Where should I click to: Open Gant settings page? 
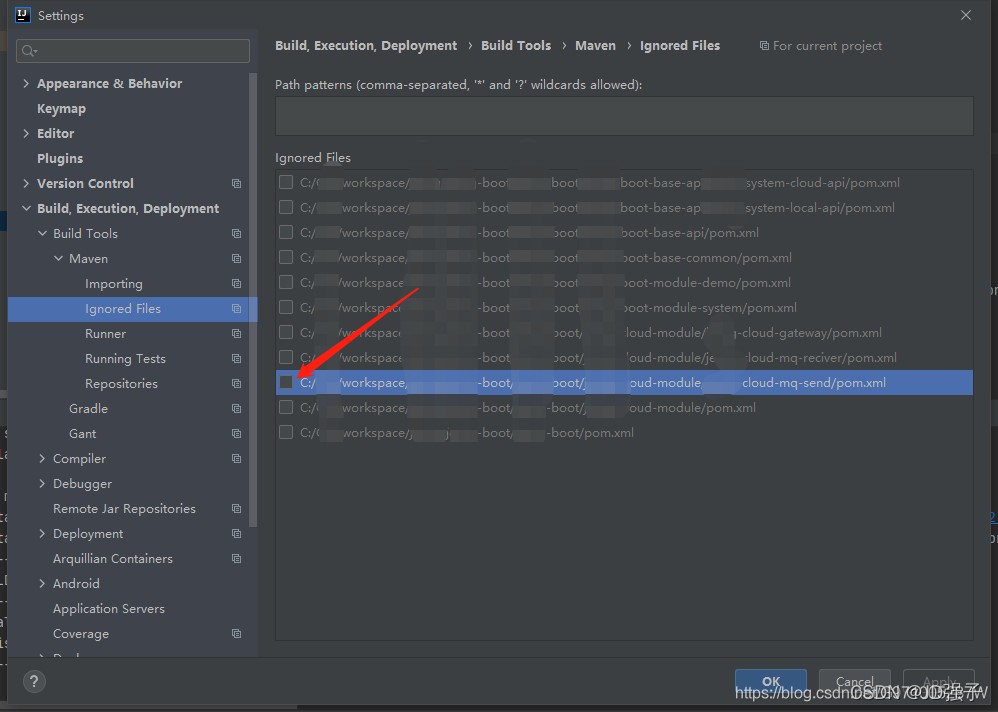[x=83, y=433]
